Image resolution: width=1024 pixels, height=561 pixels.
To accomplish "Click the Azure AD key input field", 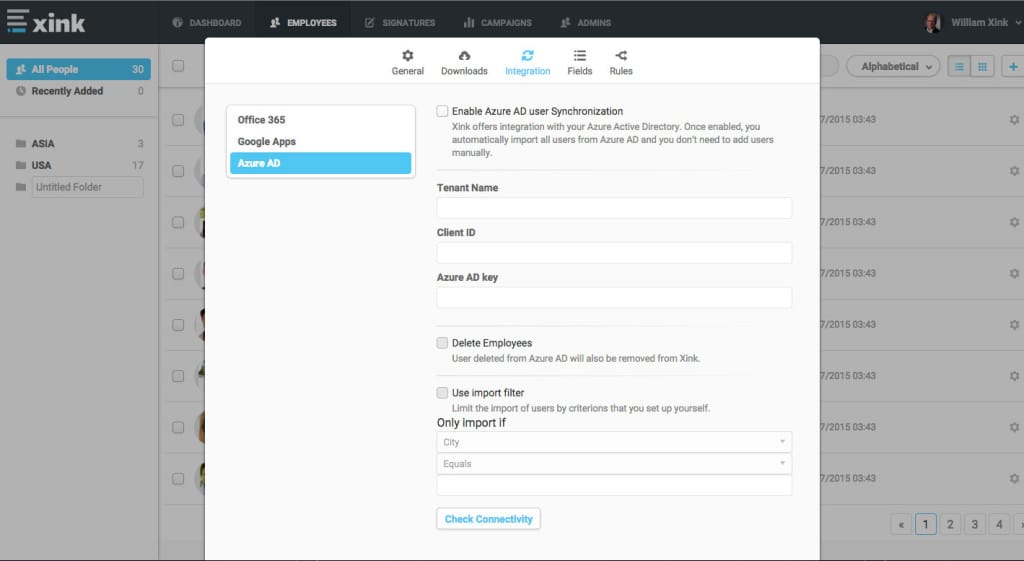I will [614, 297].
